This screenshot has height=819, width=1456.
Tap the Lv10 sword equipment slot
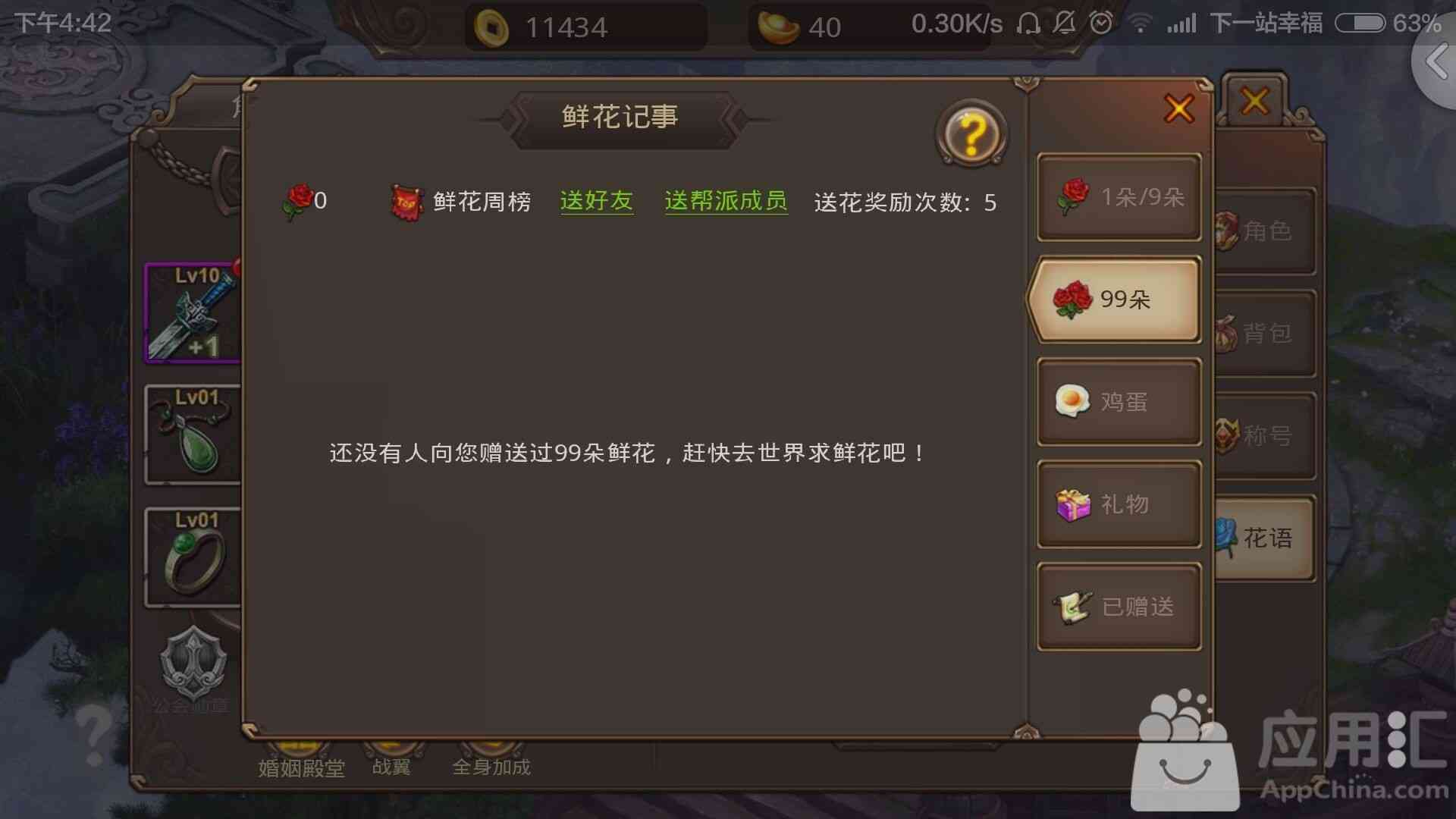[193, 312]
